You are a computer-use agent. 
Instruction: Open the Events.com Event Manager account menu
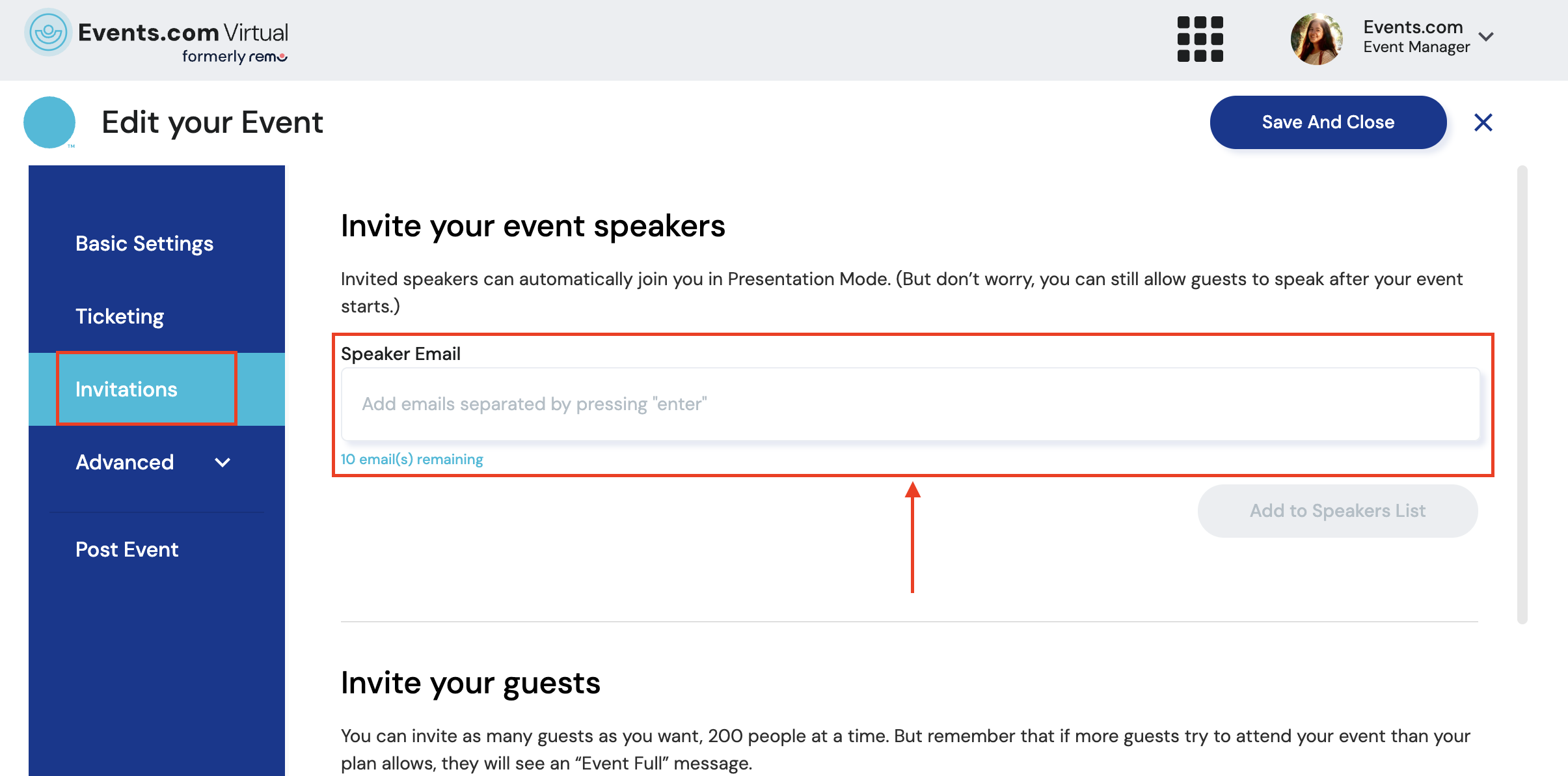coord(1416,36)
